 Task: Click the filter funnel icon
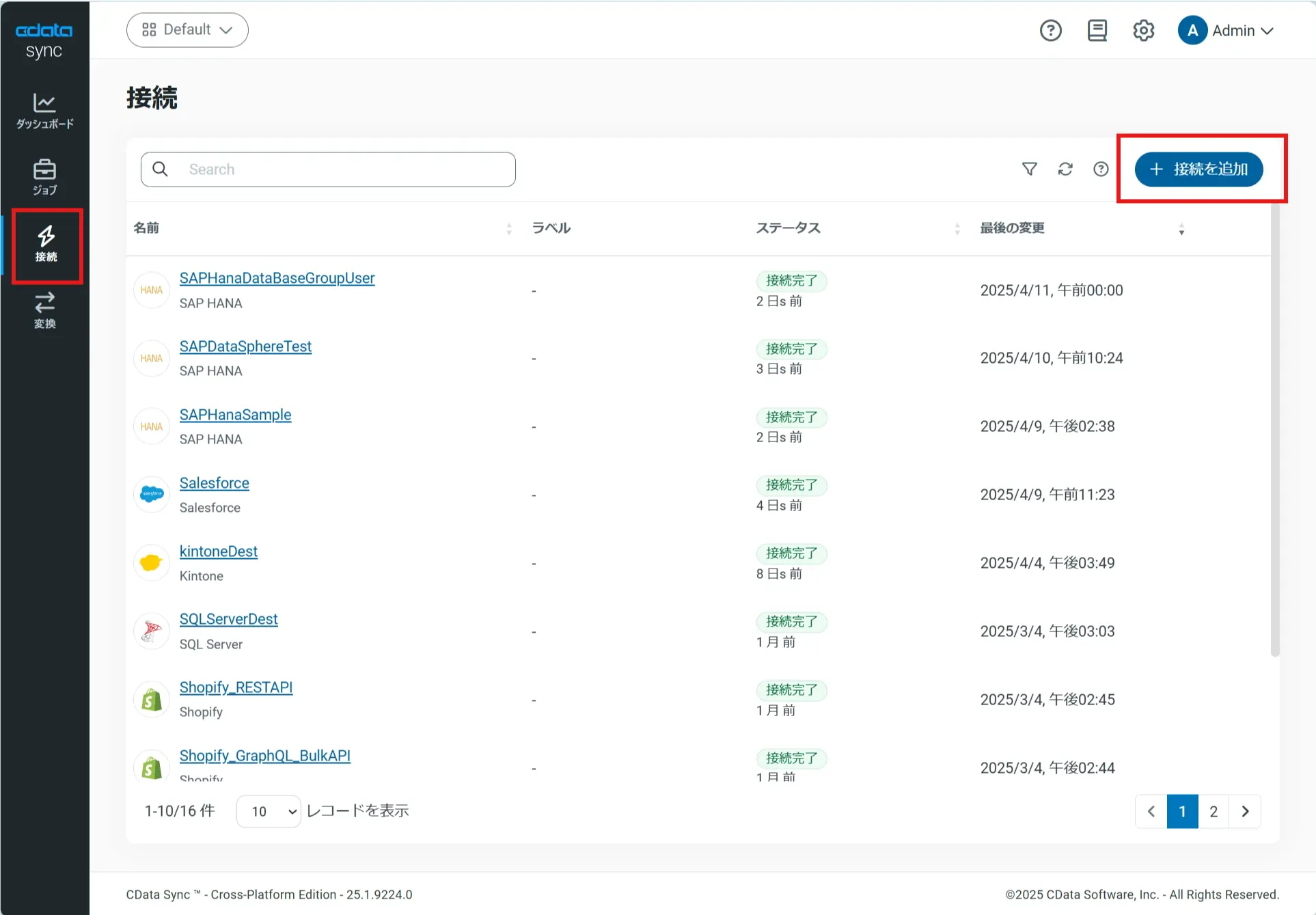[1029, 169]
